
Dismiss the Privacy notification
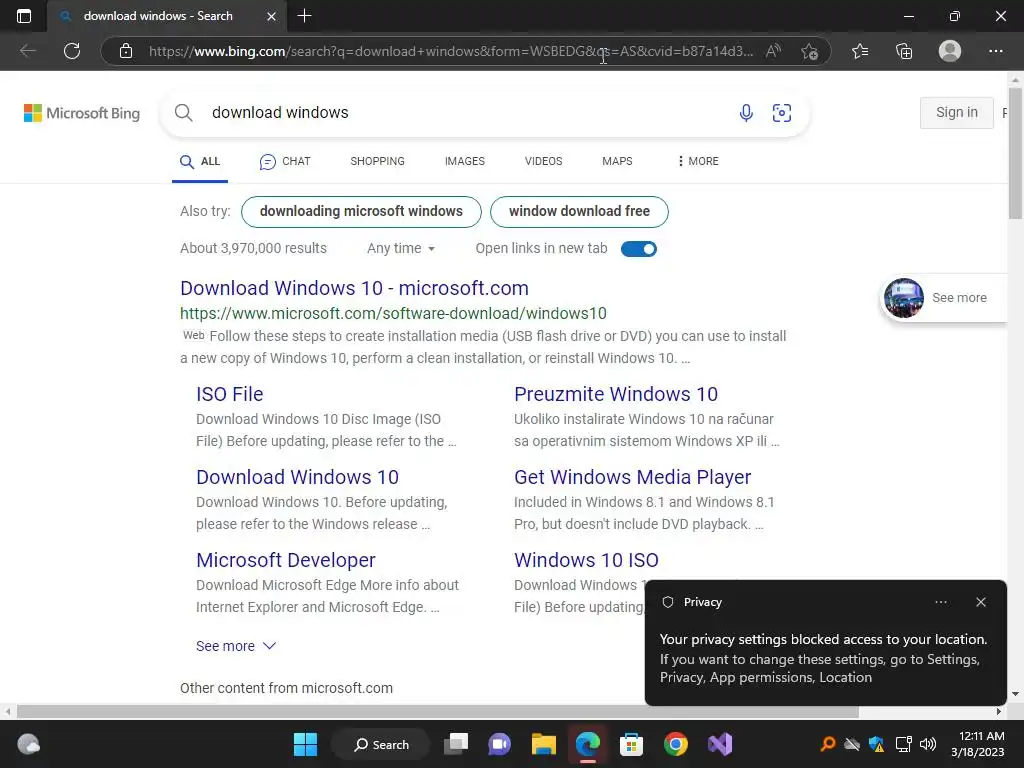[981, 602]
